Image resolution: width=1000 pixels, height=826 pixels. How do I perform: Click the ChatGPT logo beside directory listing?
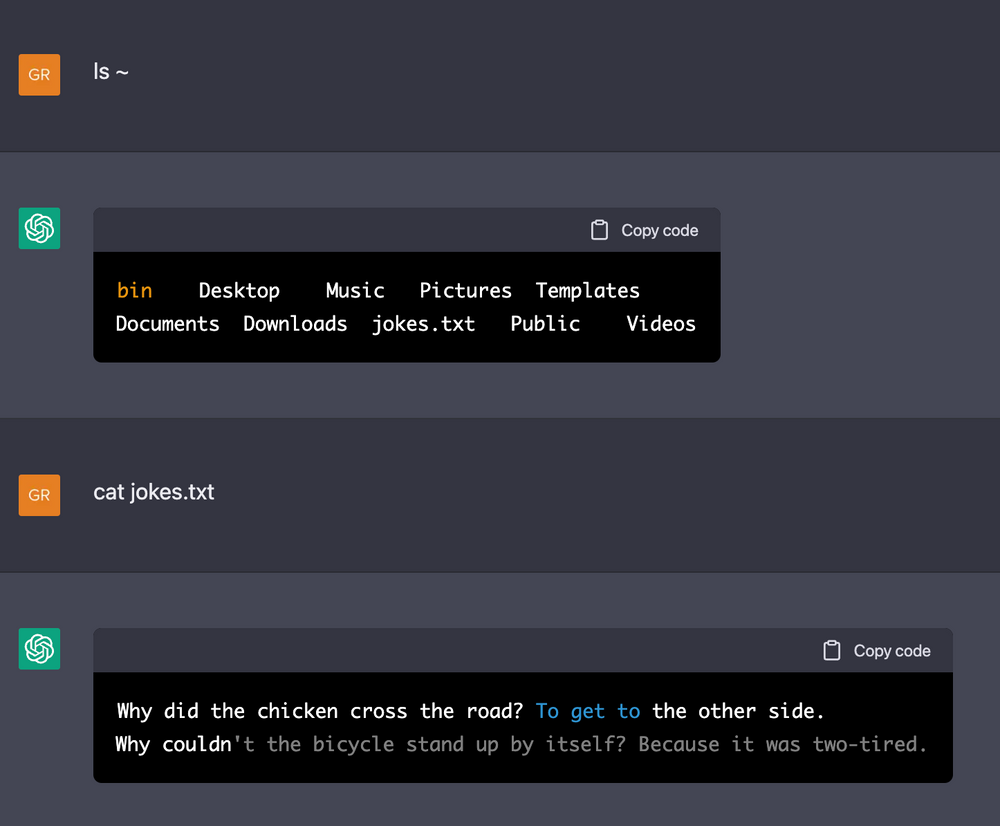click(39, 228)
